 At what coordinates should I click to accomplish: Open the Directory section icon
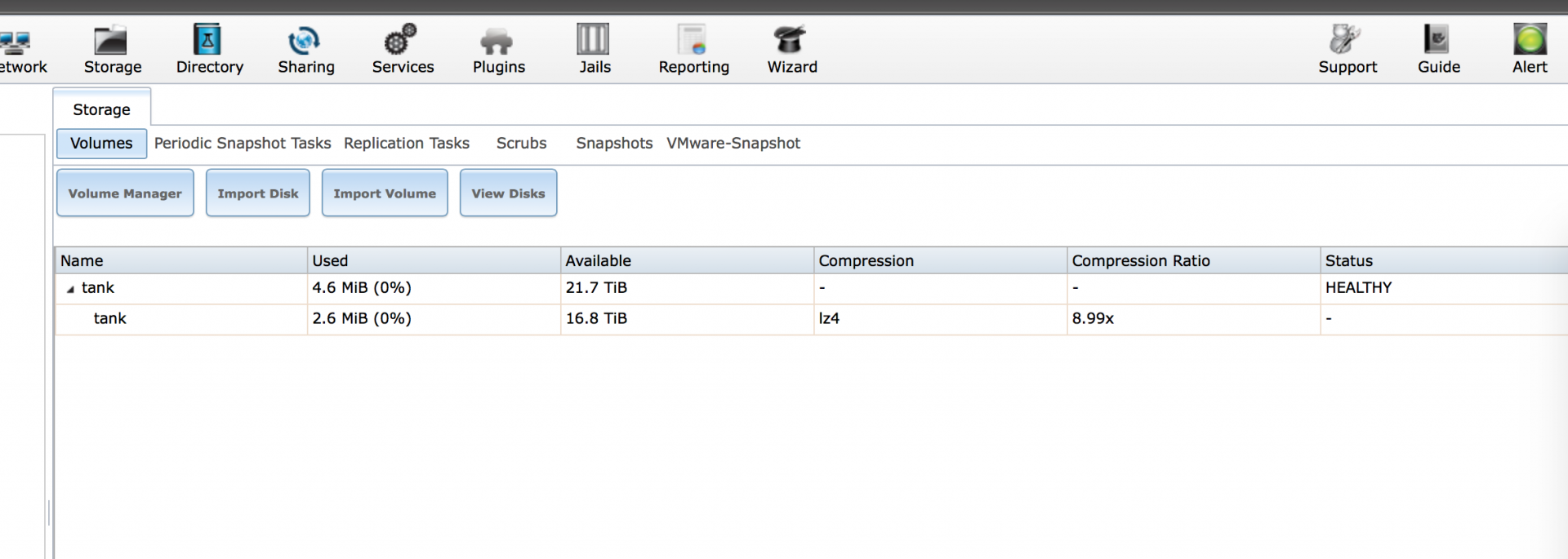[207, 39]
